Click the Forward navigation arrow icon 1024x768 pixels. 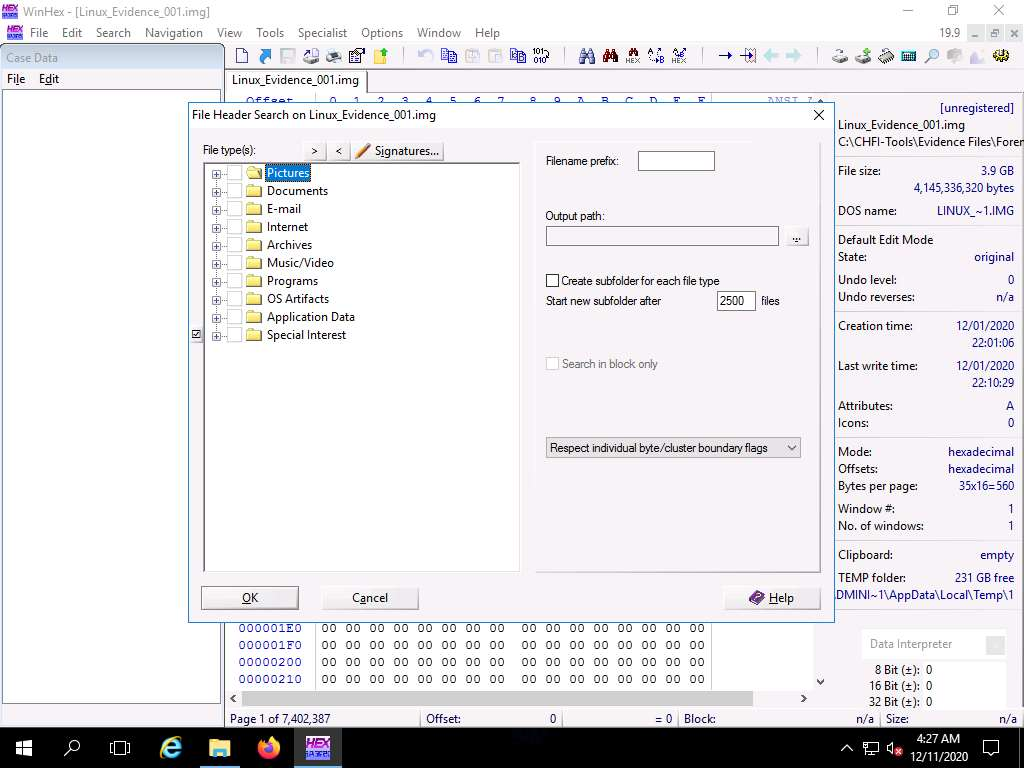tap(793, 56)
